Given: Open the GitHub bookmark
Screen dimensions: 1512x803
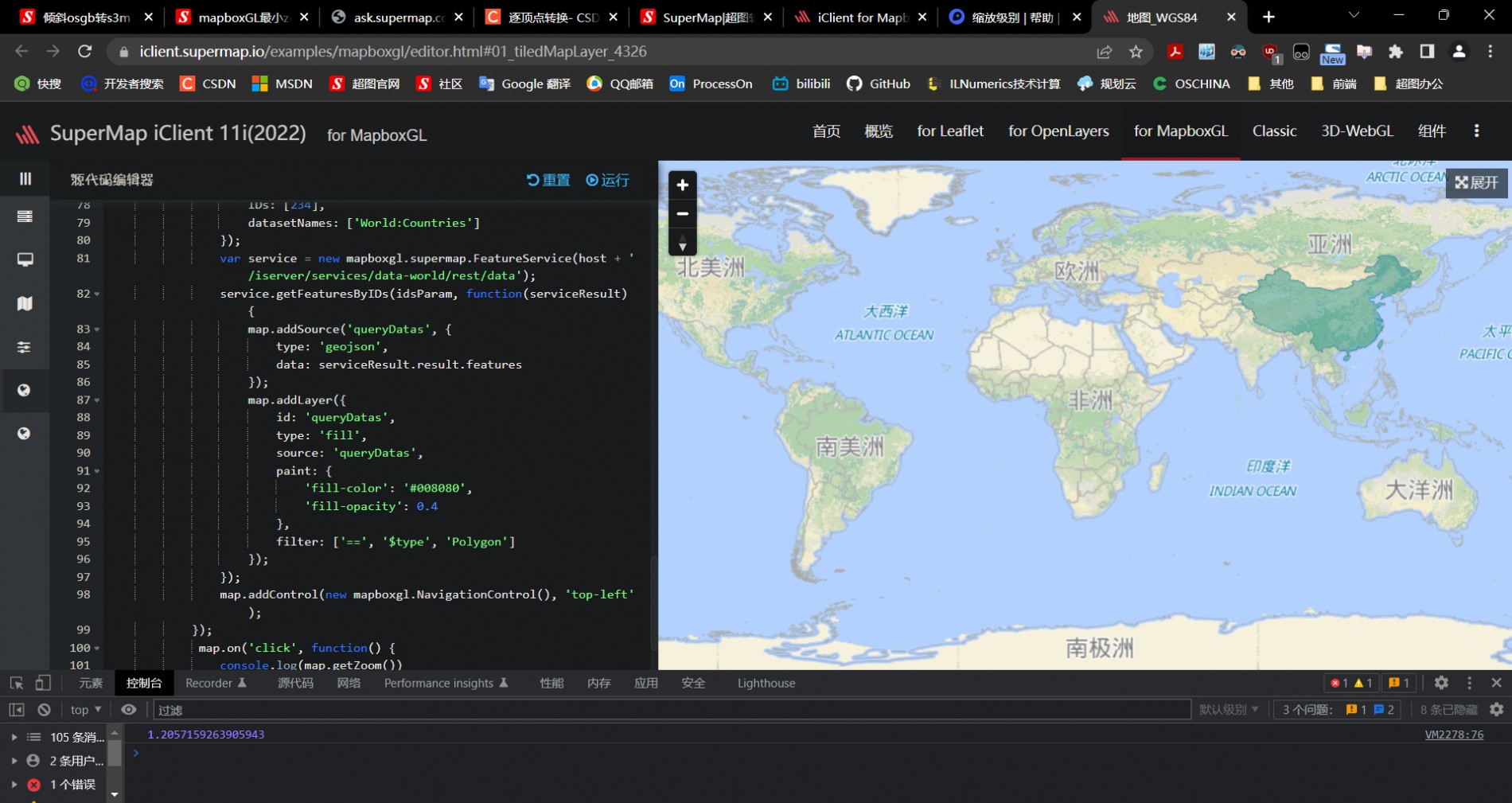Looking at the screenshot, I should pos(879,84).
